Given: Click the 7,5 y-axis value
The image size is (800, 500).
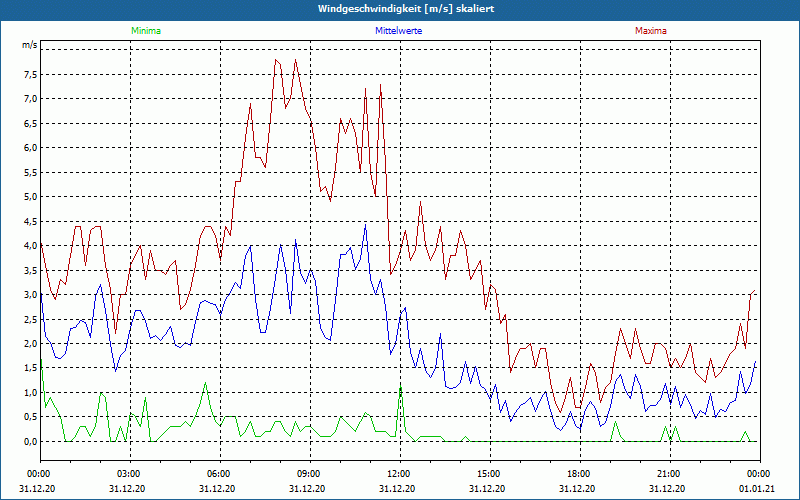Looking at the screenshot, I should tap(31, 74).
